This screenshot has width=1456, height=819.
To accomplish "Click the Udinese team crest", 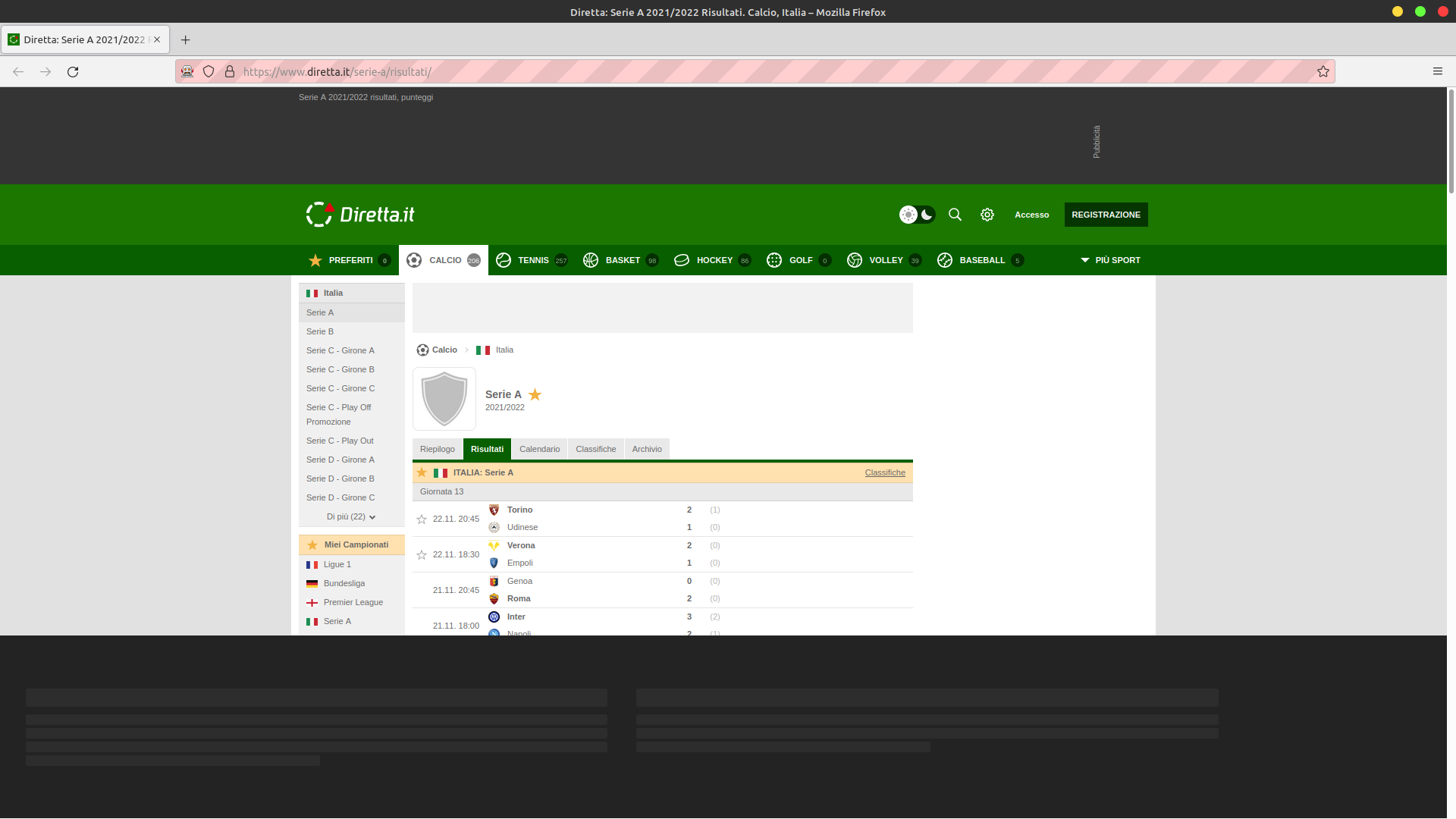I will tap(494, 527).
